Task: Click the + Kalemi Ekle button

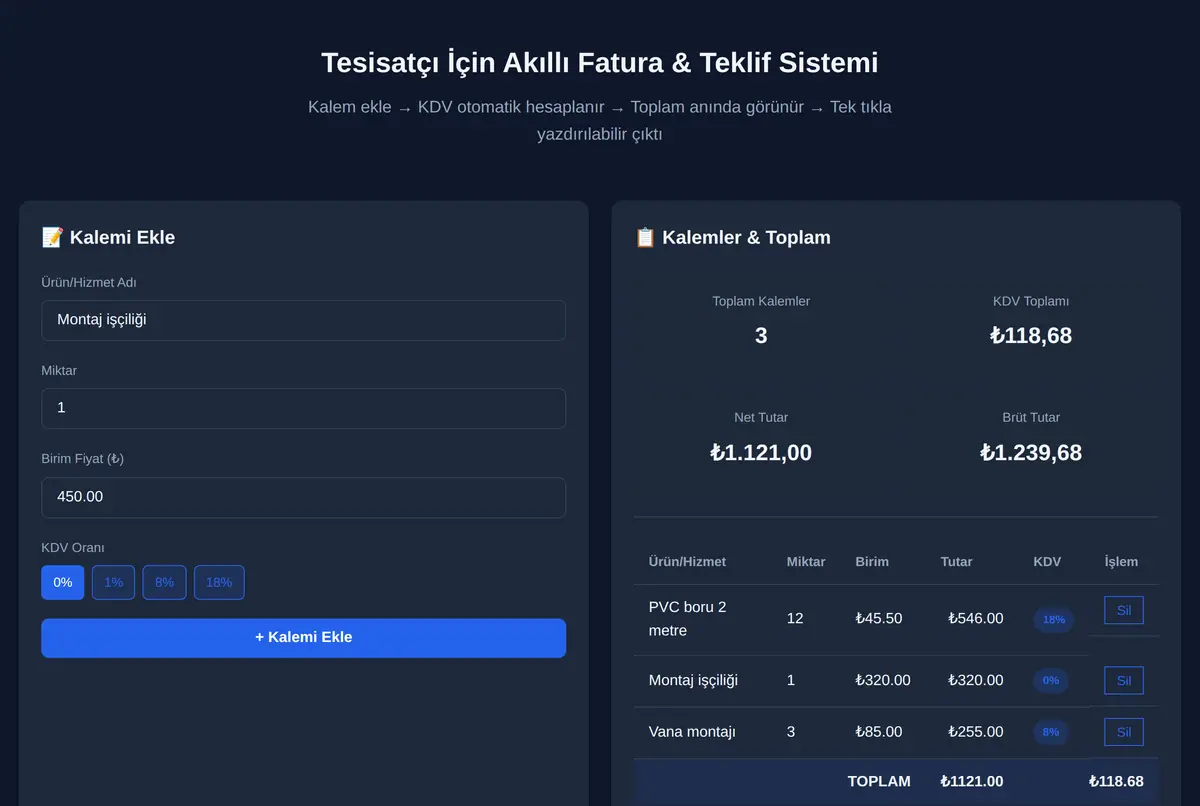Action: point(303,638)
